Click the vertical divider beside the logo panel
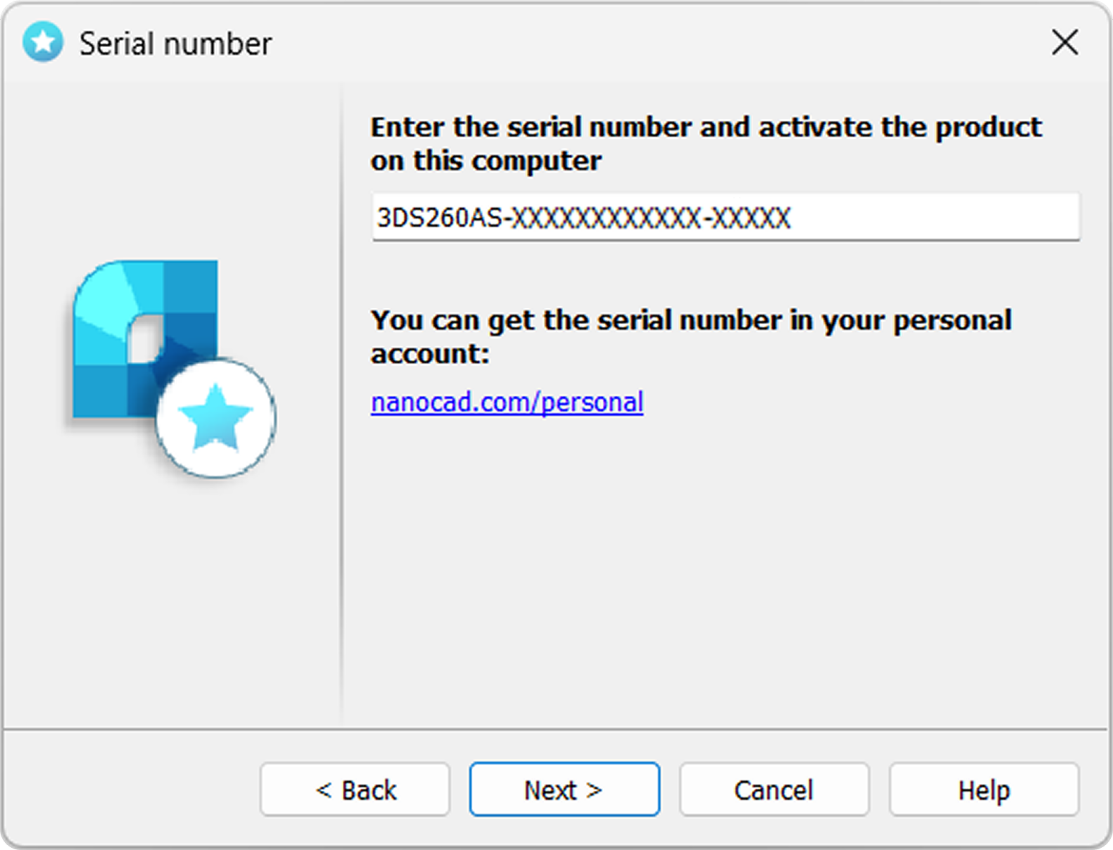This screenshot has width=1113, height=850. pos(341,405)
